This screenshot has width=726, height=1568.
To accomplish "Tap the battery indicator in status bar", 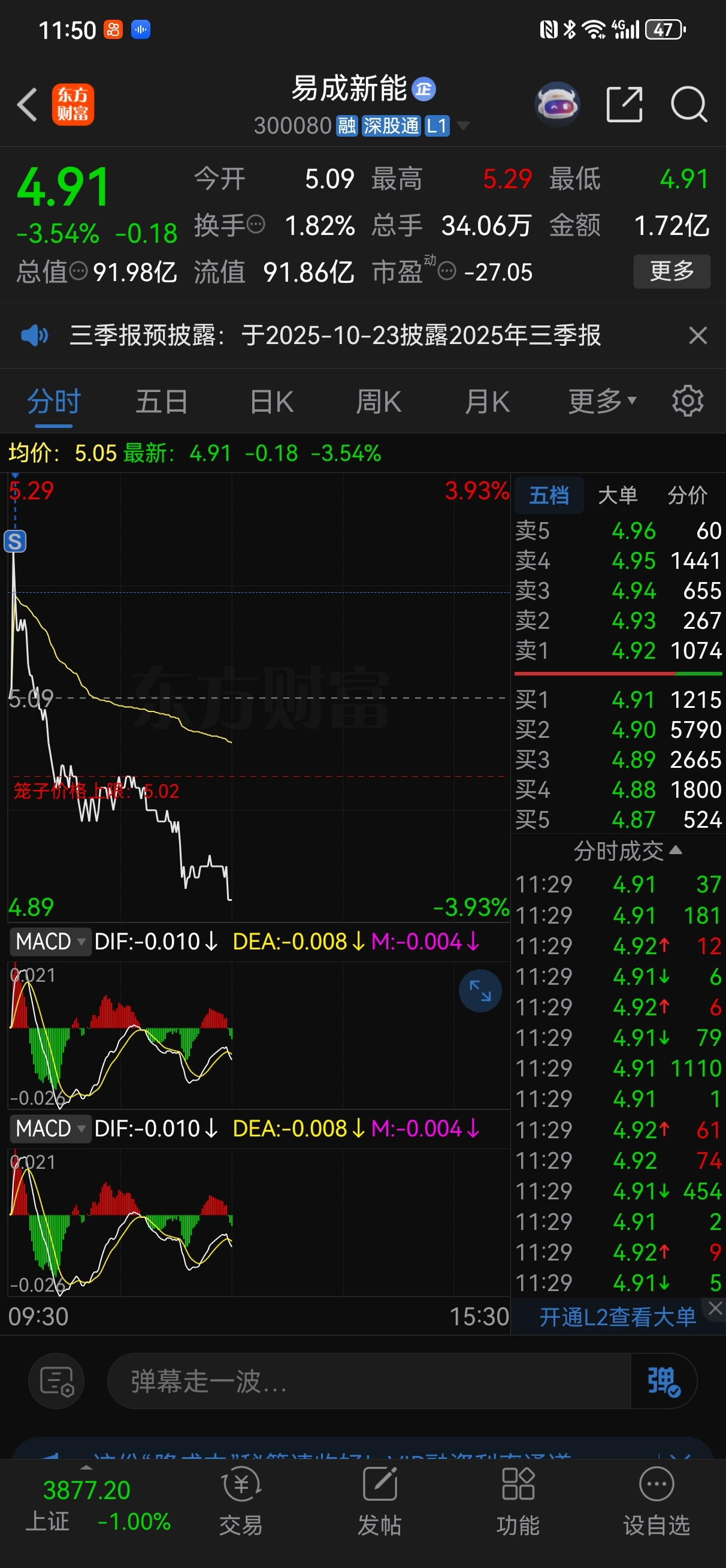I will [x=665, y=29].
